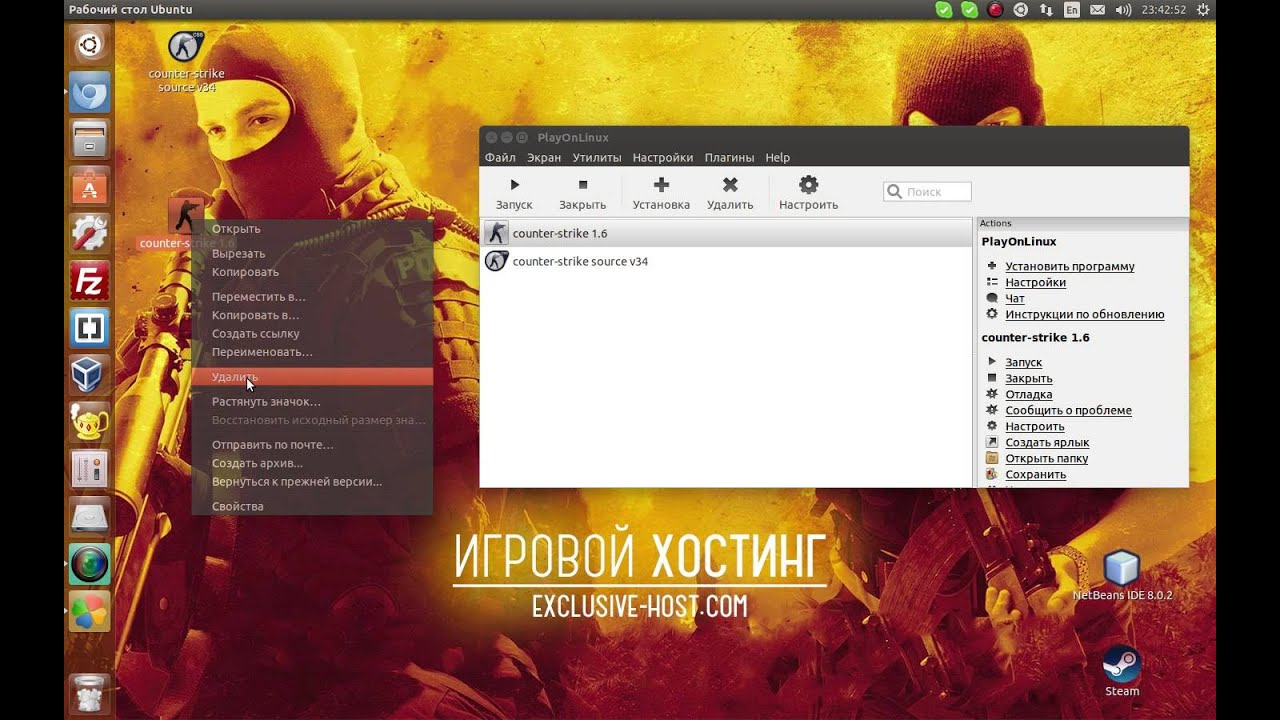Open the volume indicator in the top panel
Viewport: 1280px width, 720px height.
coord(1123,10)
